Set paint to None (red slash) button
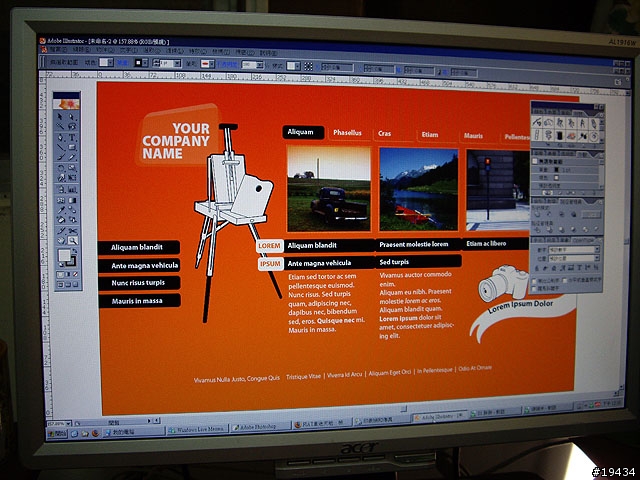640x480 pixels. (76, 274)
